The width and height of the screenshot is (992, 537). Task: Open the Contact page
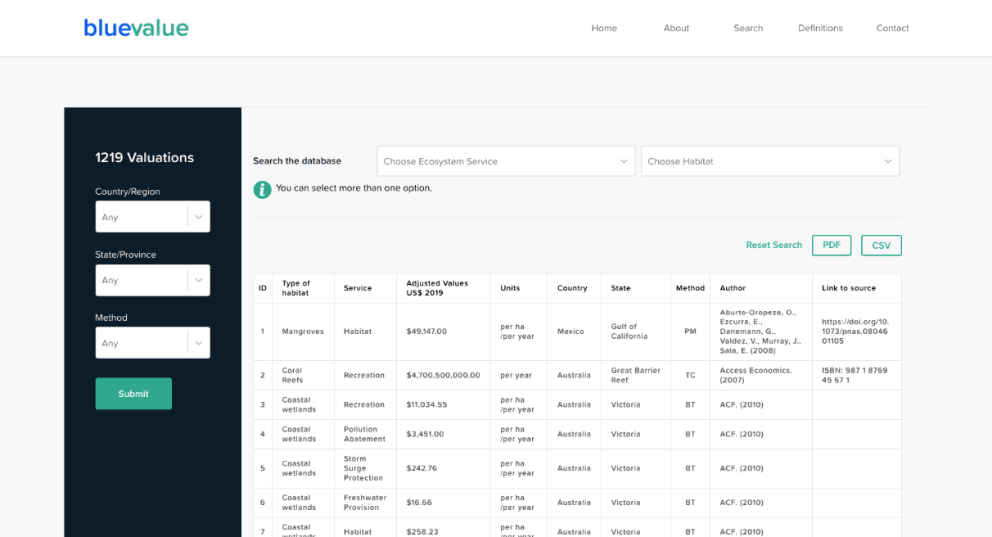(893, 28)
